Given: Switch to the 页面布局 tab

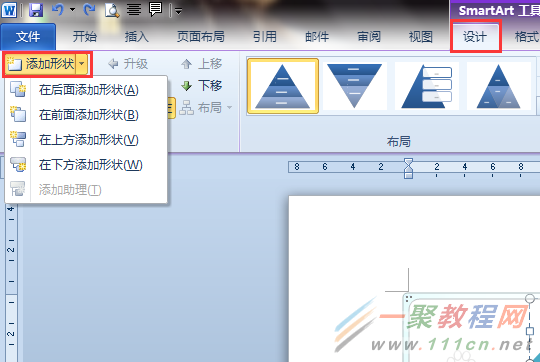Looking at the screenshot, I should tap(200, 36).
